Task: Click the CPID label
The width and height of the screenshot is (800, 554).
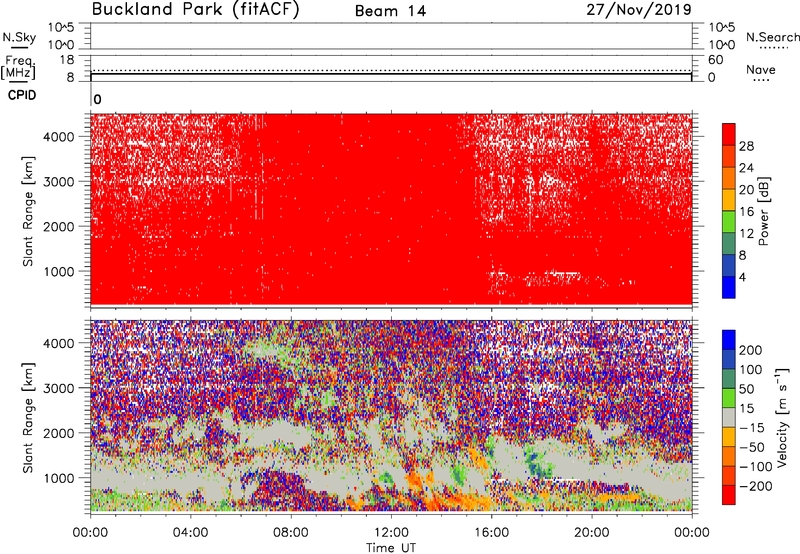Action: click(x=22, y=95)
